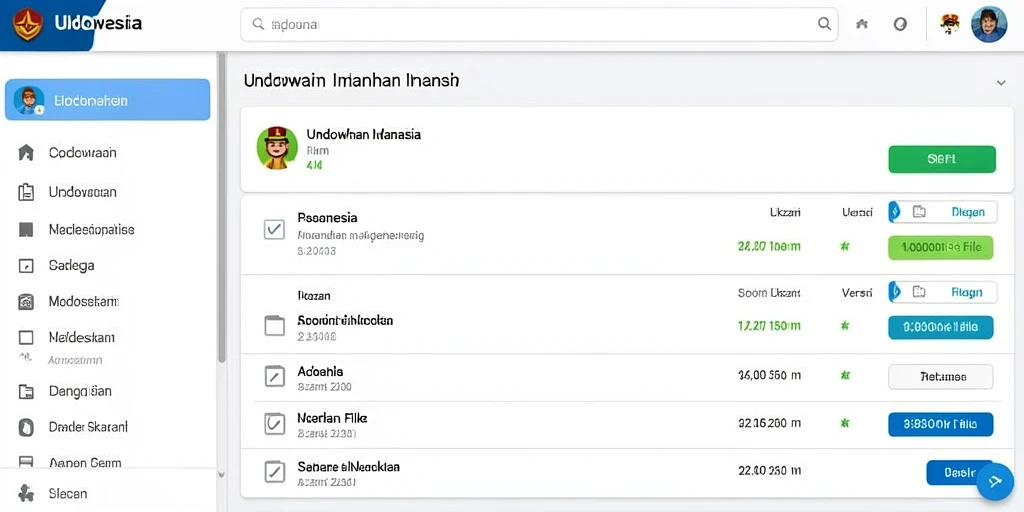Toggle the Adoahis row checkbox
Viewport: 1024px width, 512px height.
click(274, 376)
